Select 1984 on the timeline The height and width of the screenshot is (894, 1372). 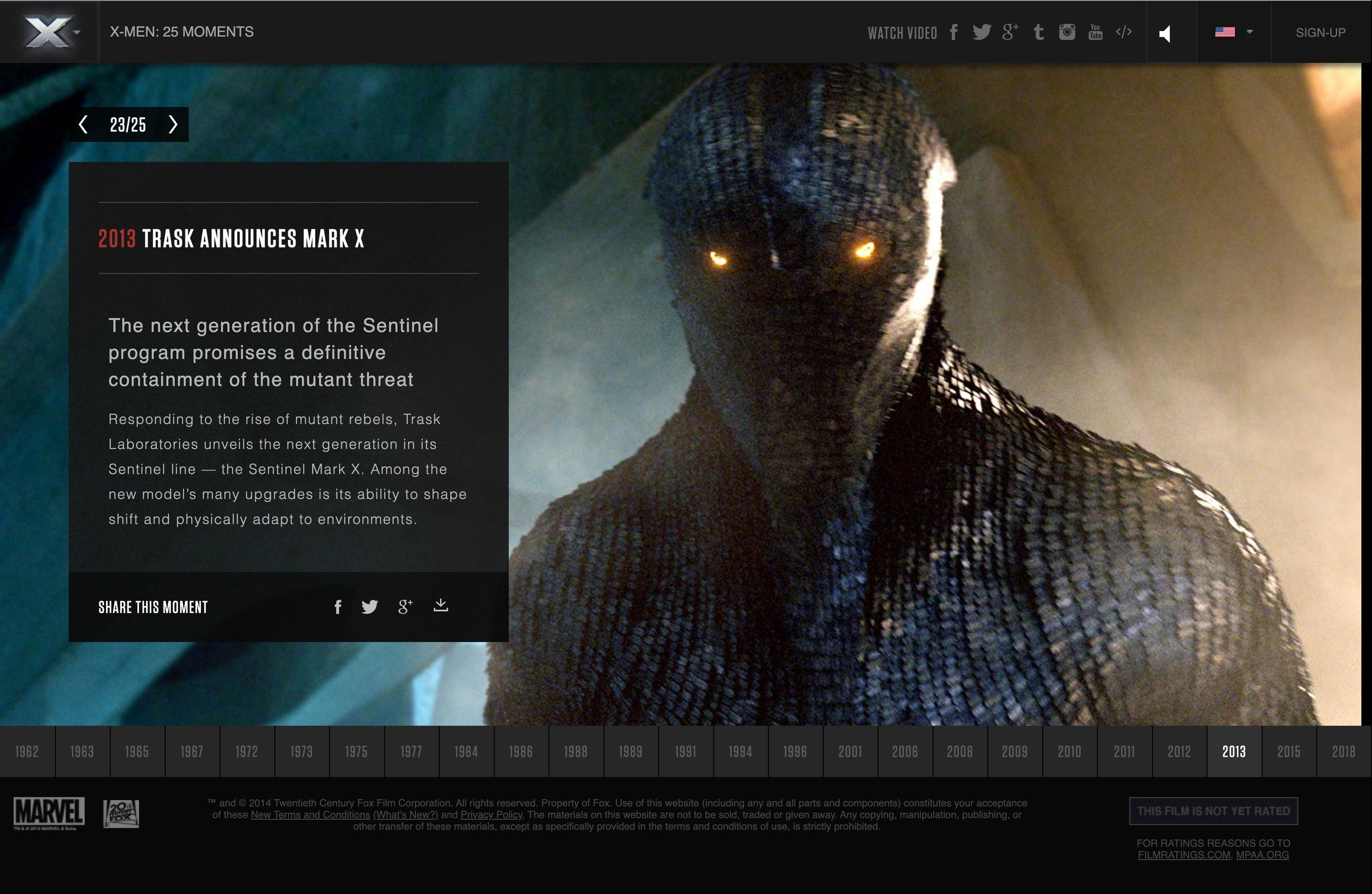[466, 752]
